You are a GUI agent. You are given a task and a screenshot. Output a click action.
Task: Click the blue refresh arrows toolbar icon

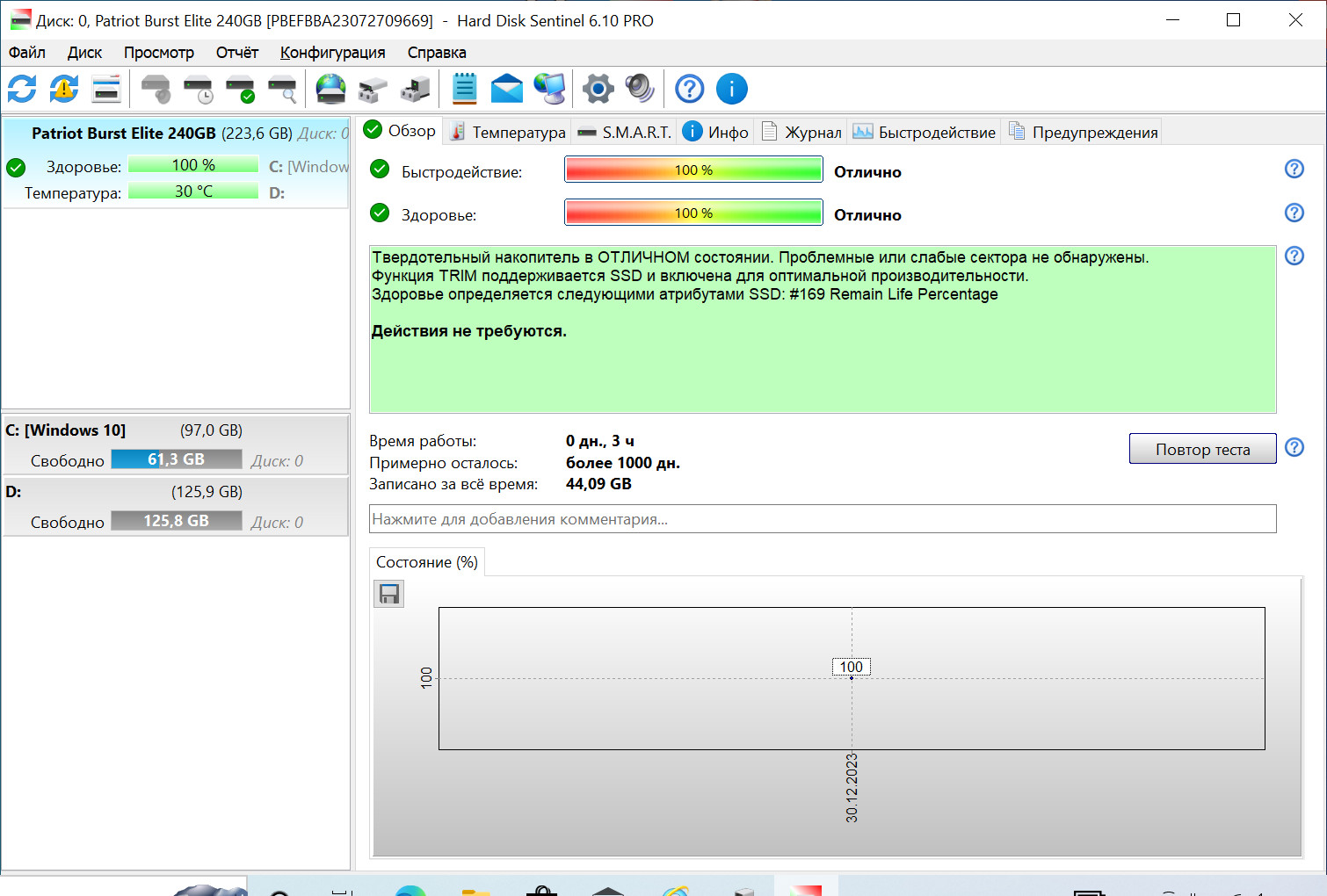tap(22, 89)
